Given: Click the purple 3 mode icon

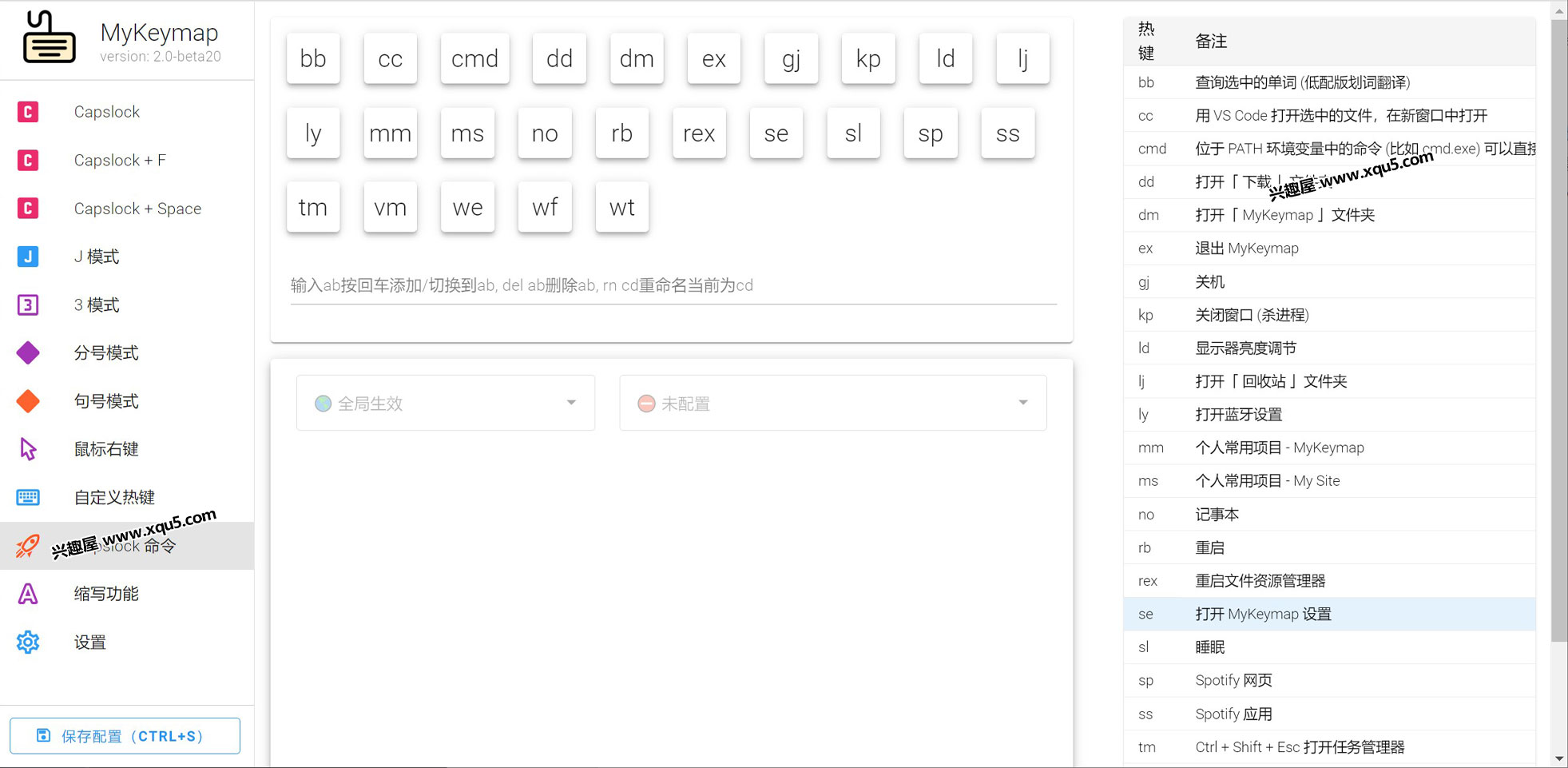Looking at the screenshot, I should (28, 304).
